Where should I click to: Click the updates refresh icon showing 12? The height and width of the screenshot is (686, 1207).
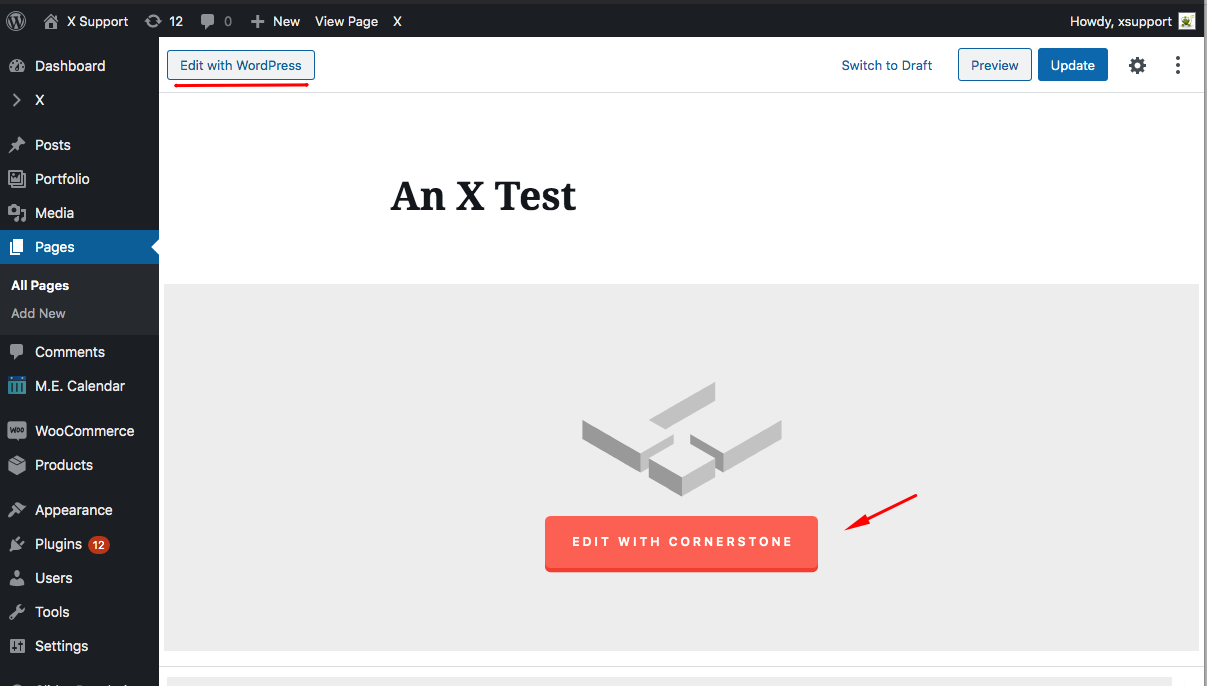pos(153,21)
